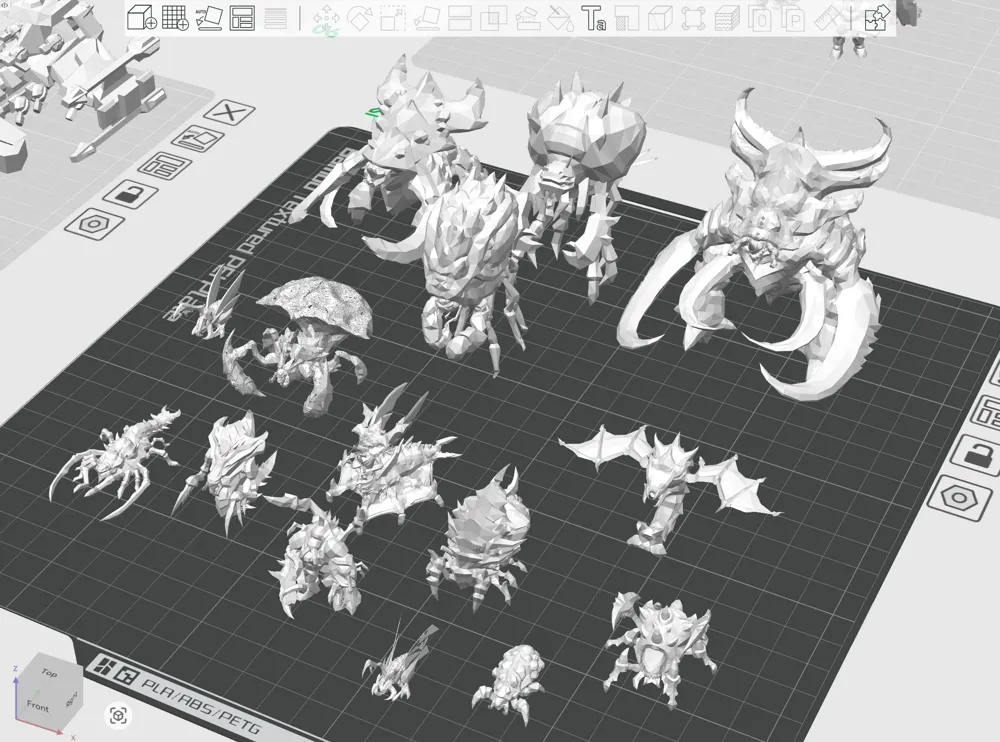Select Support Painting tool
This screenshot has width=1000, height=742.
coord(527,19)
